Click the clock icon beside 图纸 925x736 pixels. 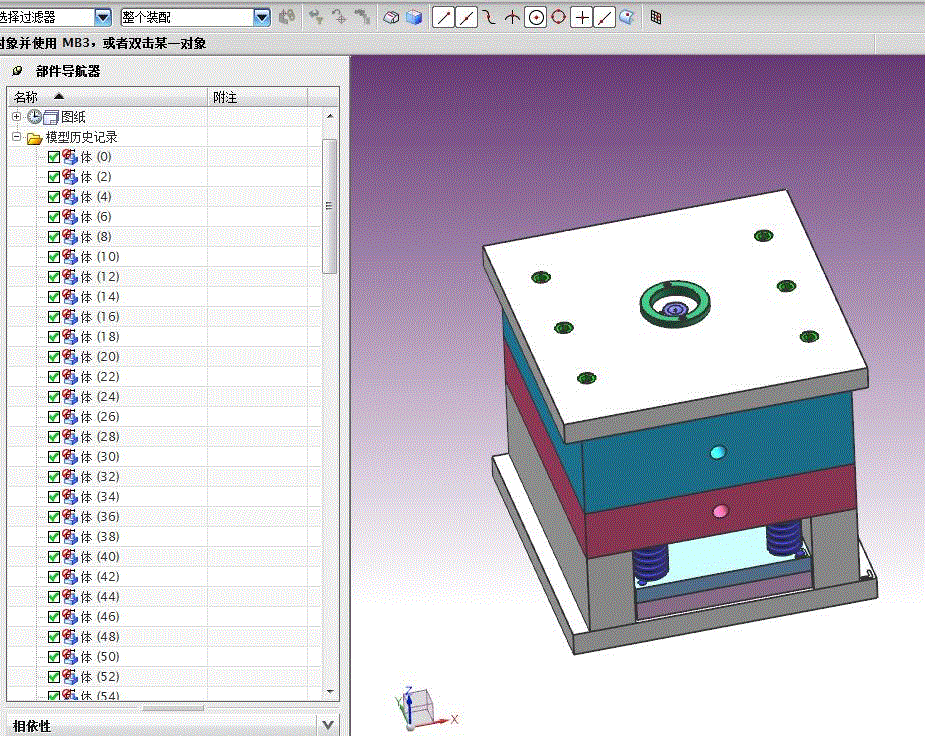[x=35, y=117]
